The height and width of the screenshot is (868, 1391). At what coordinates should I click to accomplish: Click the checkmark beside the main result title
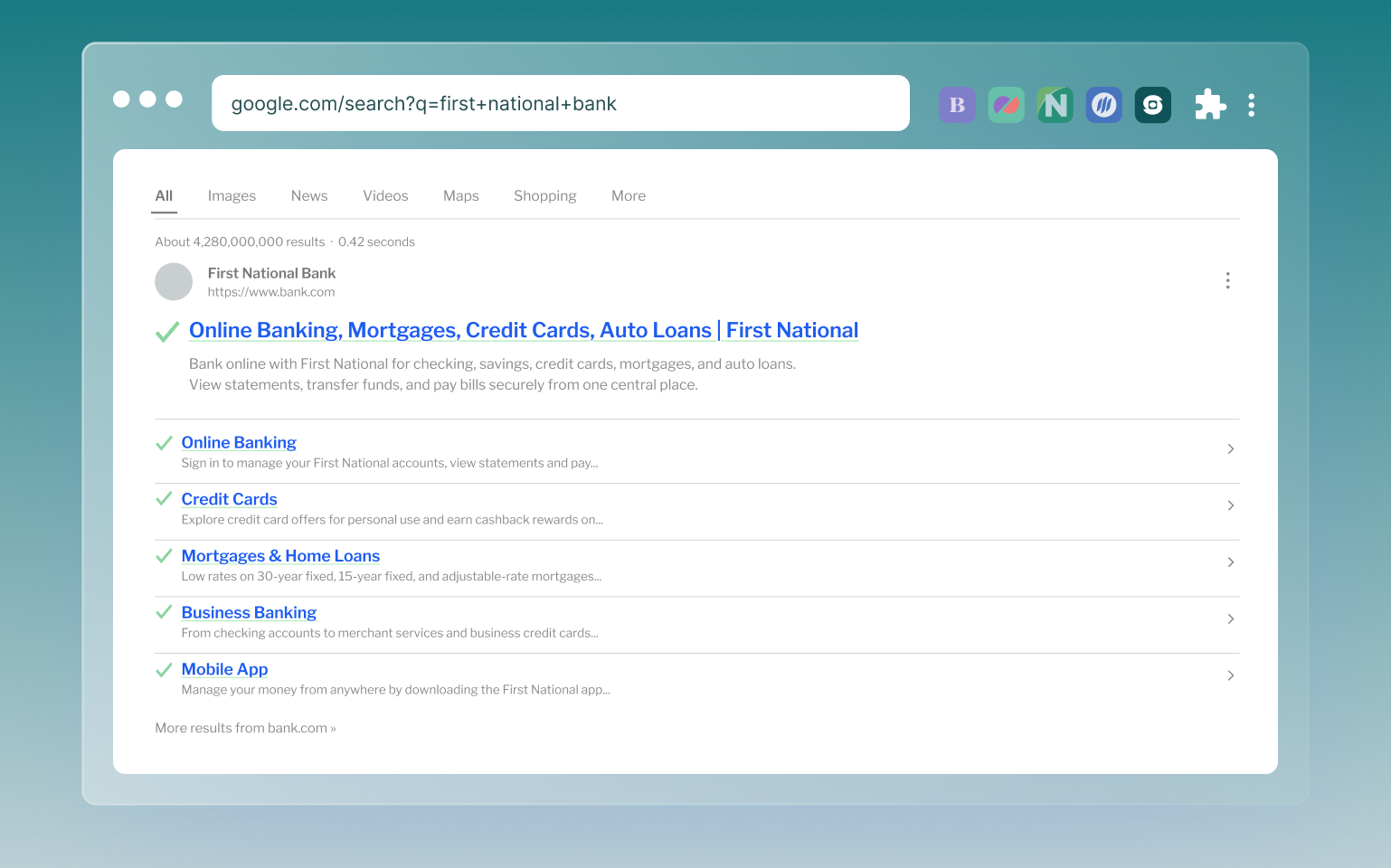click(x=167, y=332)
